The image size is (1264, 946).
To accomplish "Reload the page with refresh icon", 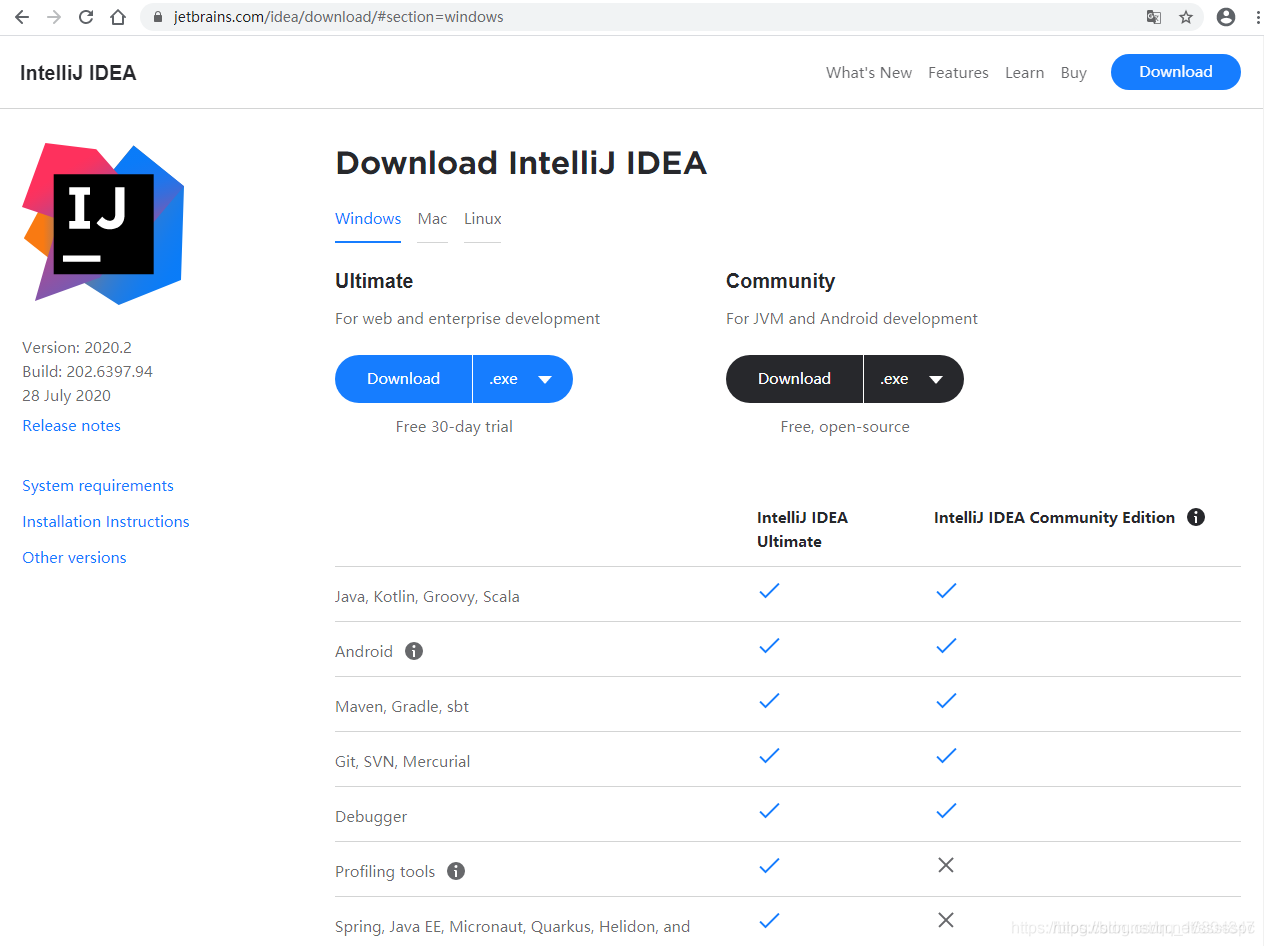I will click(x=86, y=17).
